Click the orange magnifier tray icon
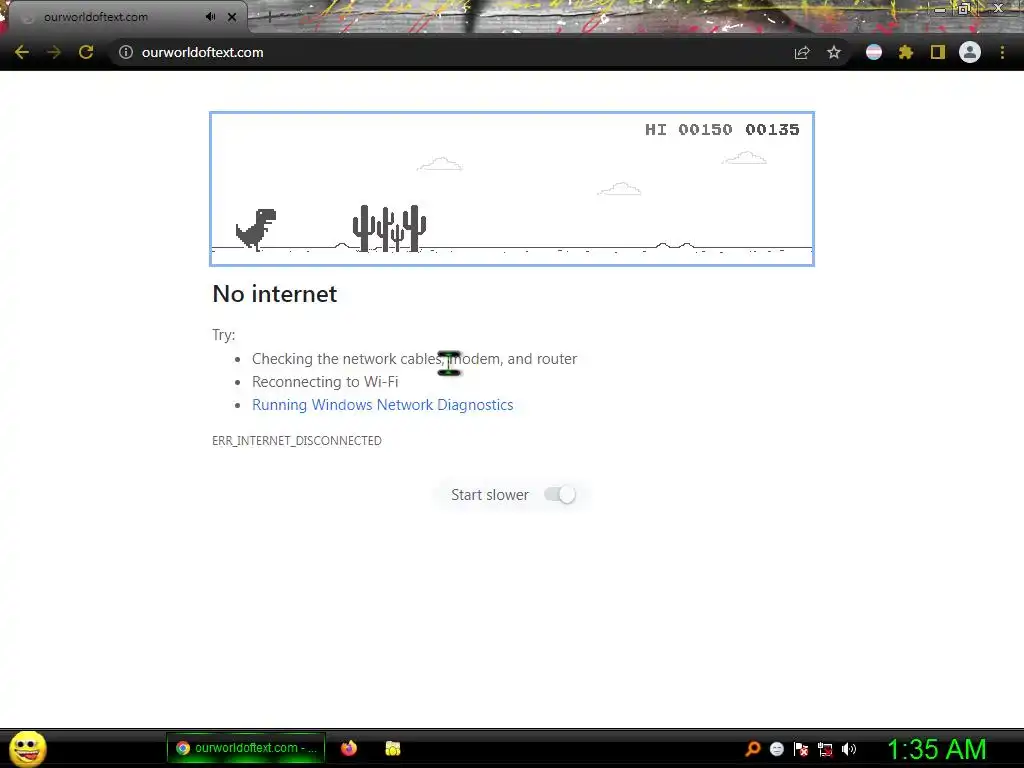 pyautogui.click(x=752, y=749)
